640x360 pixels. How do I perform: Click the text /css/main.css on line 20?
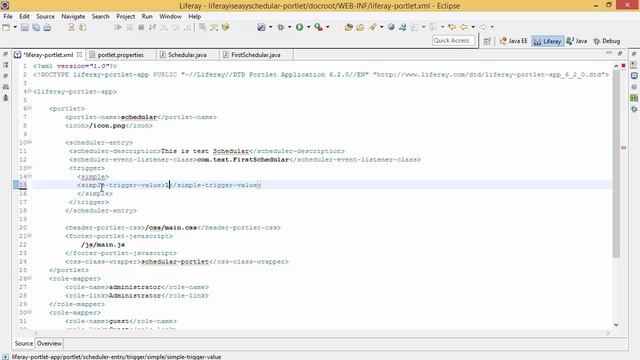(x=171, y=228)
